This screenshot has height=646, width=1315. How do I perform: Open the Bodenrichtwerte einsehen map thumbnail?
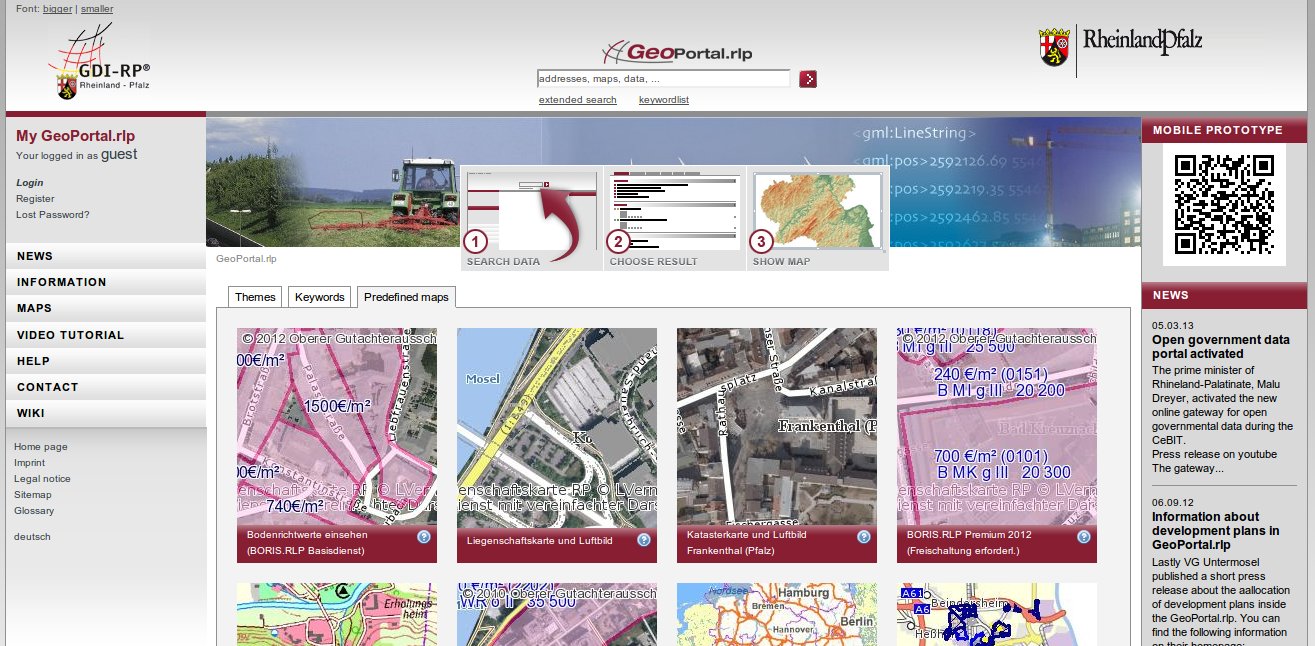pos(337,427)
